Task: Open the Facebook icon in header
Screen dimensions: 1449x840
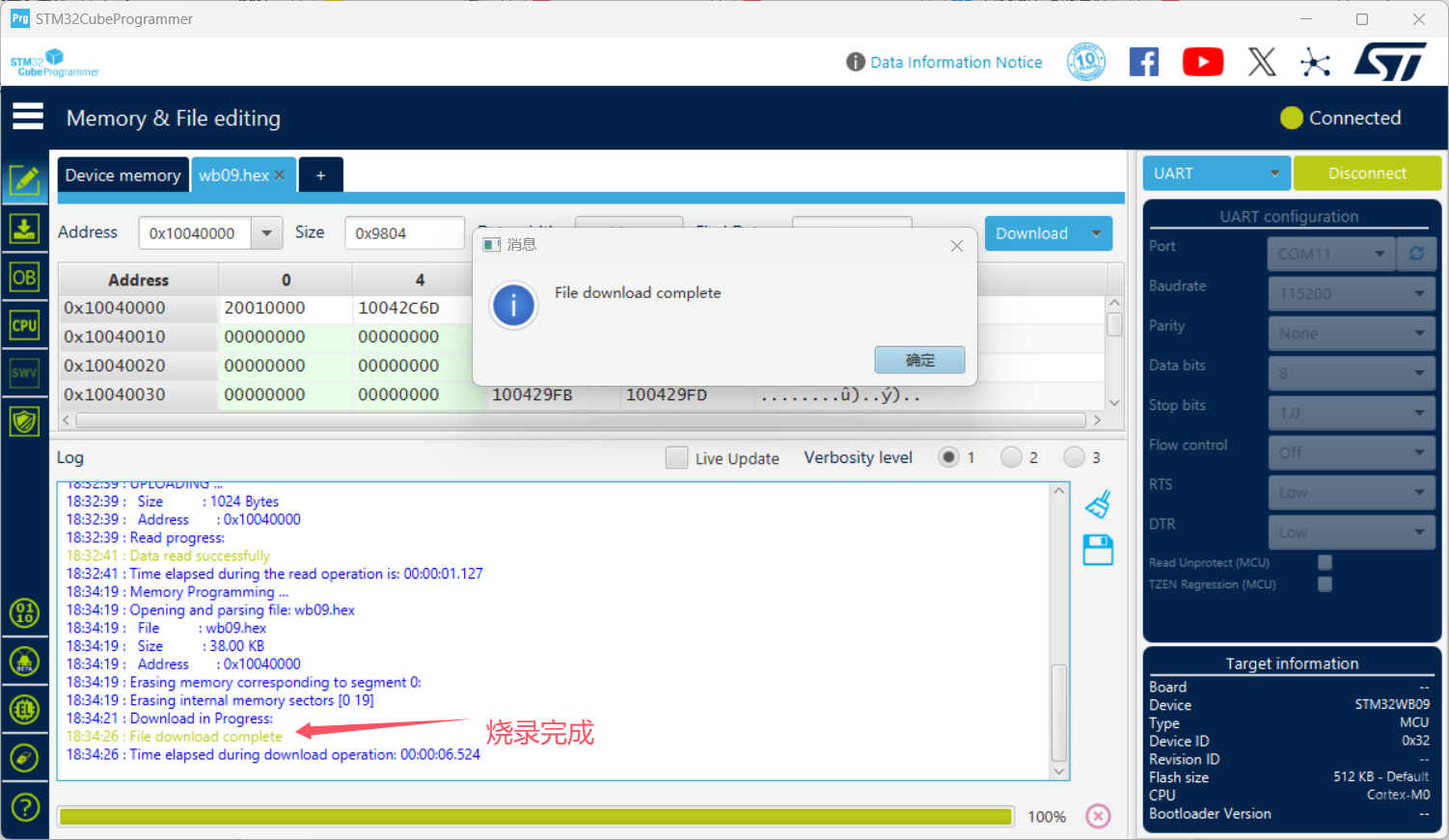Action: (1144, 63)
